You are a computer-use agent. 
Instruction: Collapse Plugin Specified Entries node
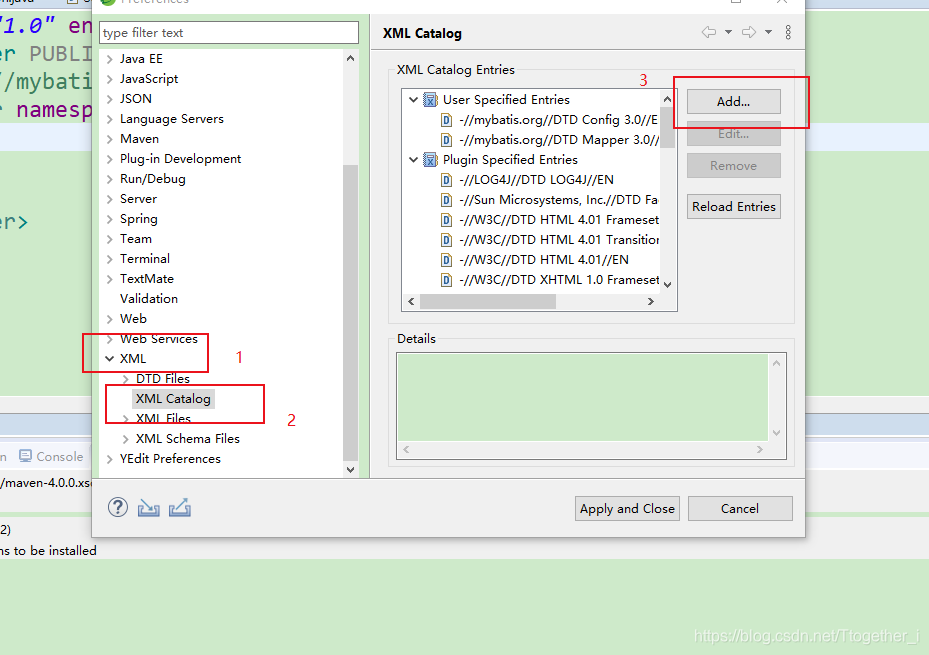414,160
